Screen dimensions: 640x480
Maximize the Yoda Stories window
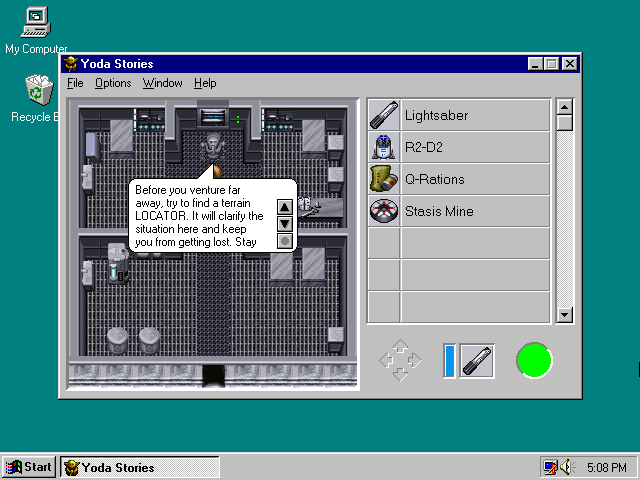(551, 64)
